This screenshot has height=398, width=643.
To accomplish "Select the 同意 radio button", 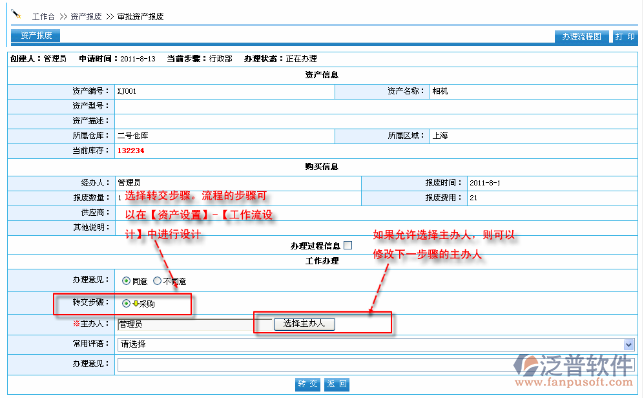I will coord(126,281).
